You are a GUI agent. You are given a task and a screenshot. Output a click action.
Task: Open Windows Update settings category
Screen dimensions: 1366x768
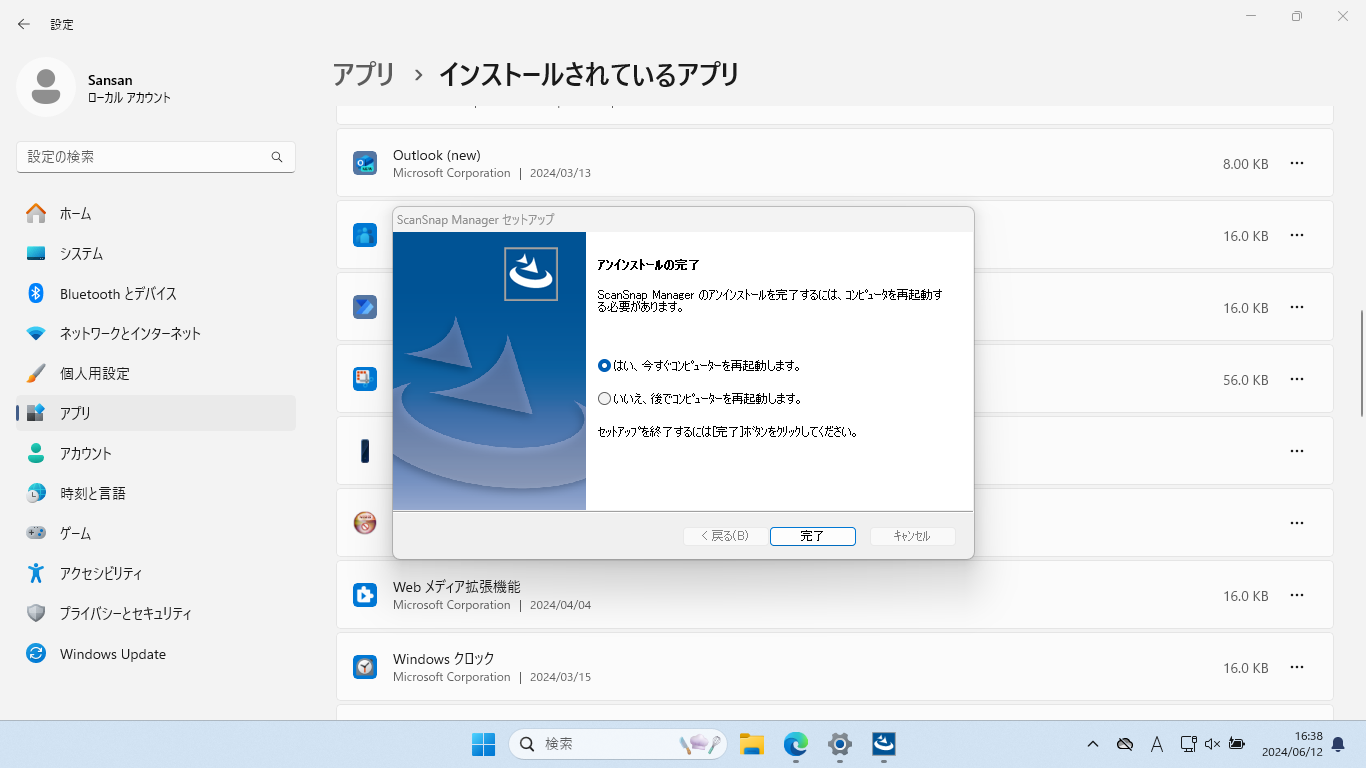[156, 653]
